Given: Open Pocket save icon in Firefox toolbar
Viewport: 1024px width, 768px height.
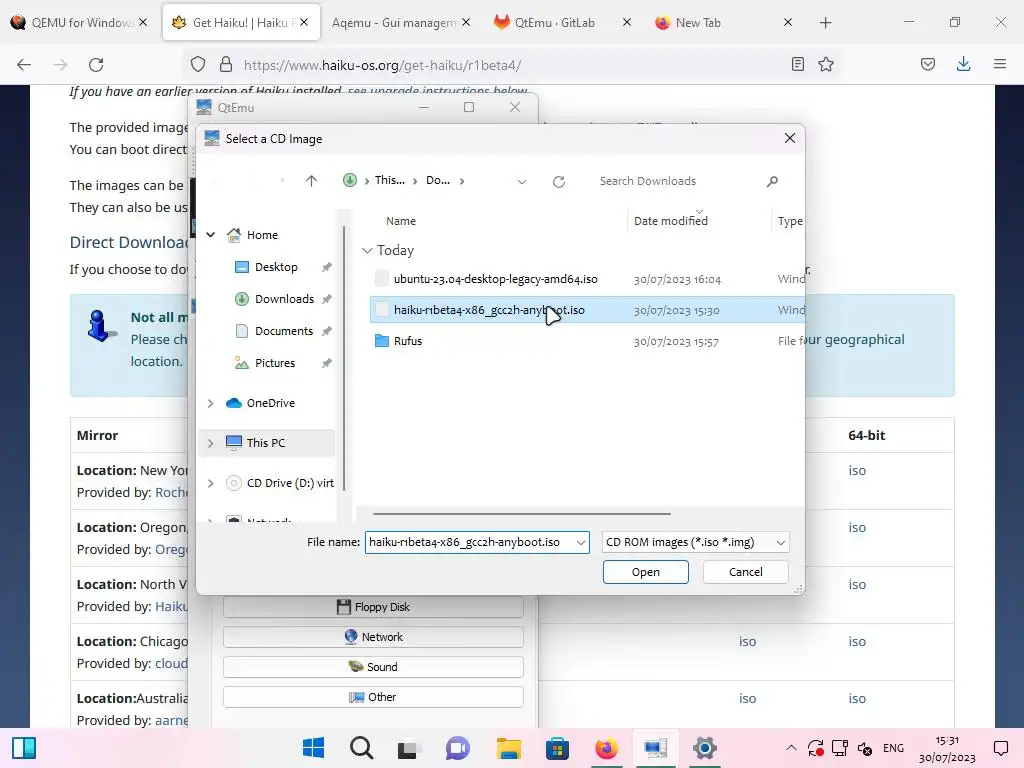Looking at the screenshot, I should click(x=927, y=64).
